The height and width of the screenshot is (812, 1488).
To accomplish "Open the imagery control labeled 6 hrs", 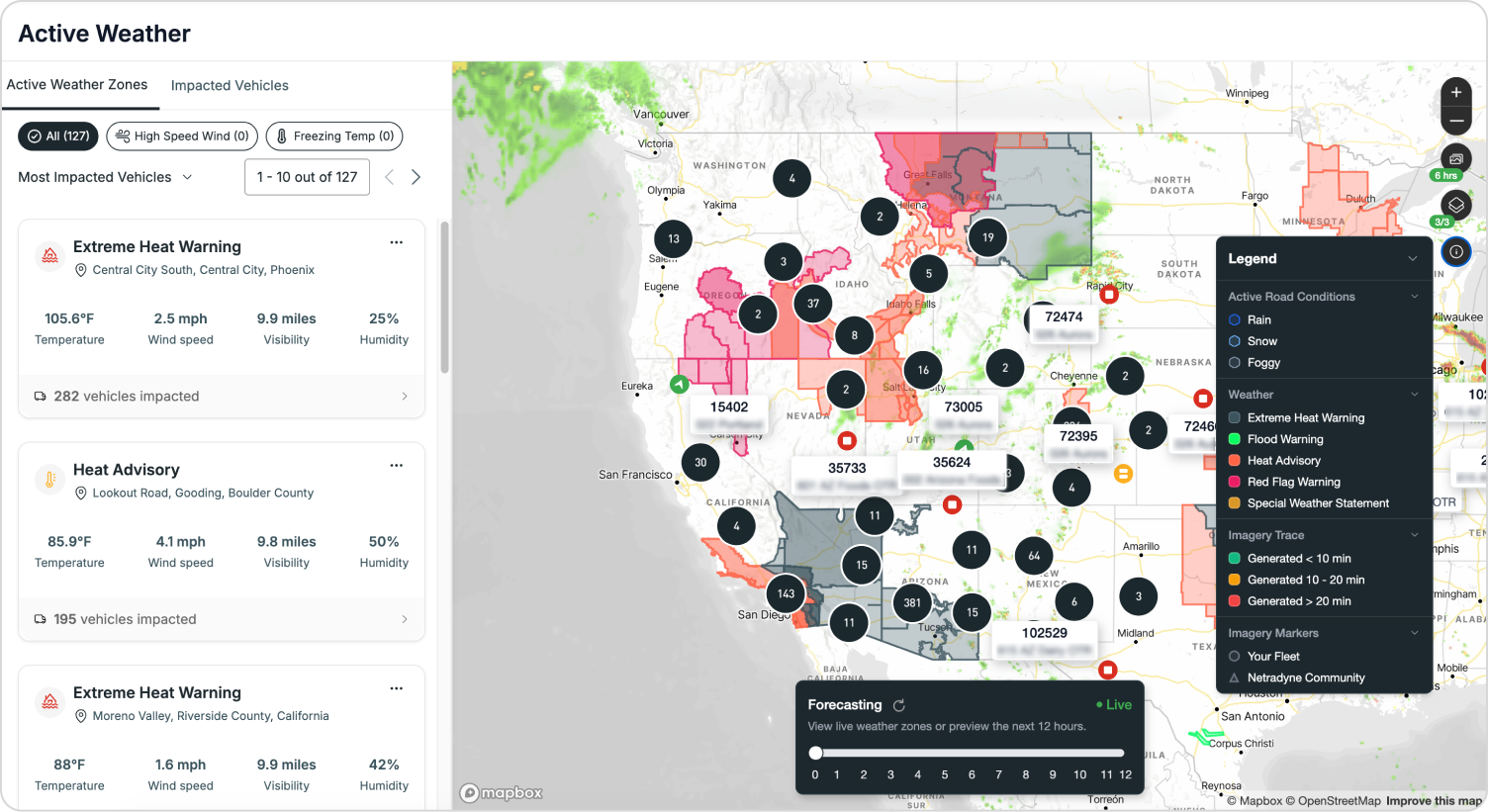I will click(x=1455, y=159).
